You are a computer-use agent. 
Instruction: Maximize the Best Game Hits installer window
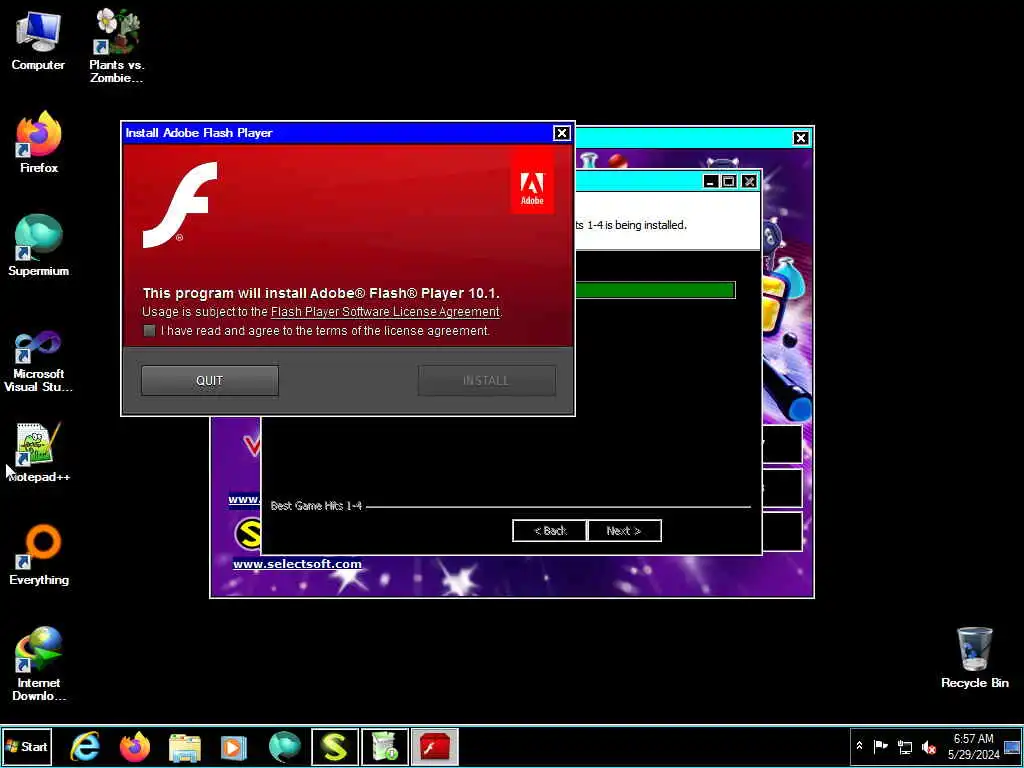[729, 182]
